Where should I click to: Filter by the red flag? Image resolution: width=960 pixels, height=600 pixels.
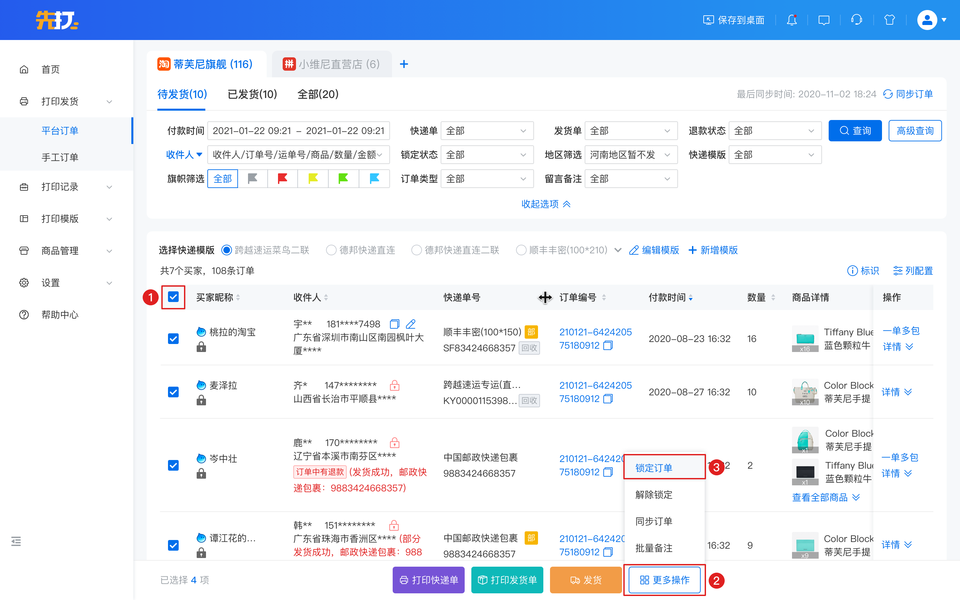click(x=283, y=179)
